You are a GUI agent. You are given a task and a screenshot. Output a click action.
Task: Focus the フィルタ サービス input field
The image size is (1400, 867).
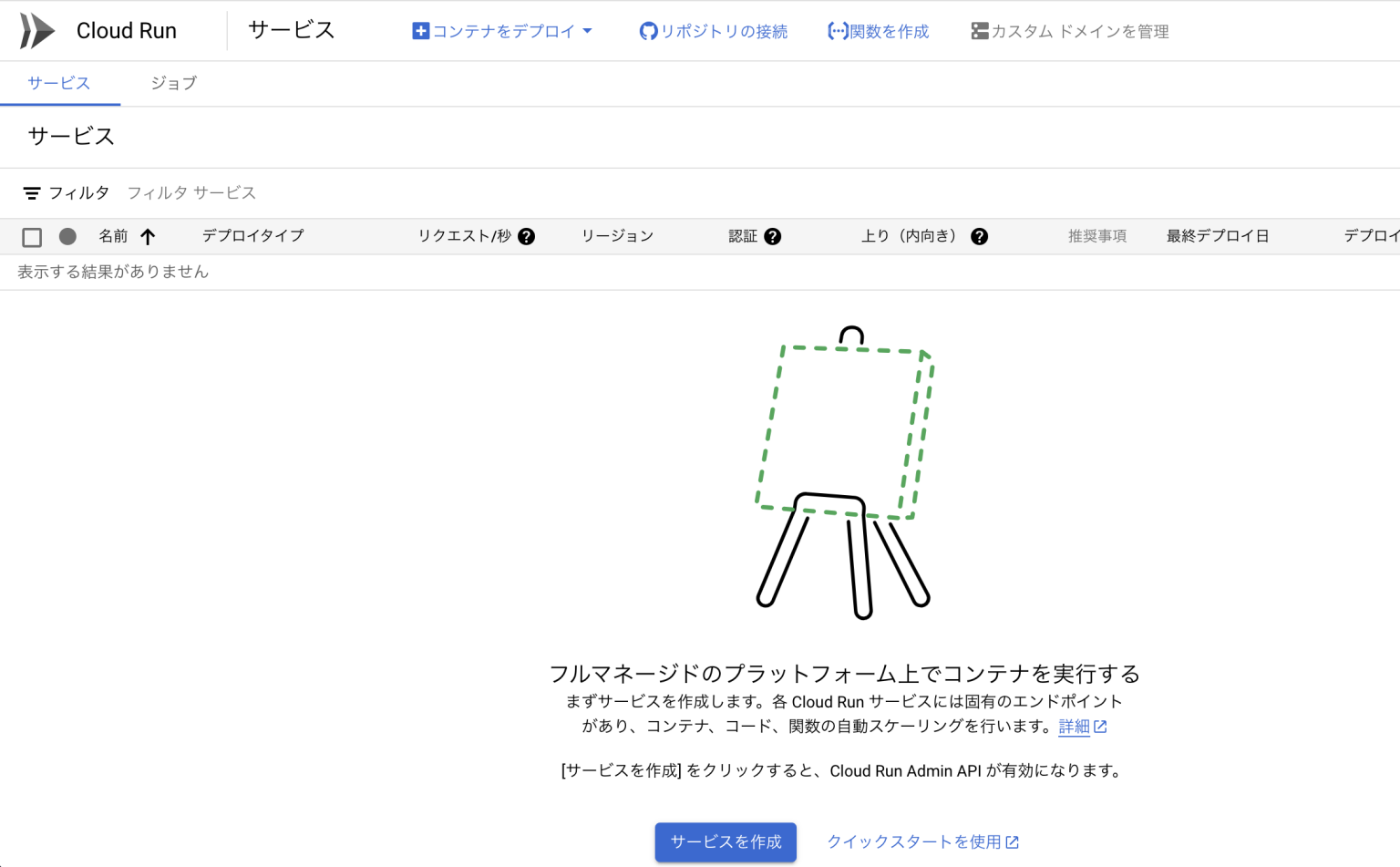(365, 193)
